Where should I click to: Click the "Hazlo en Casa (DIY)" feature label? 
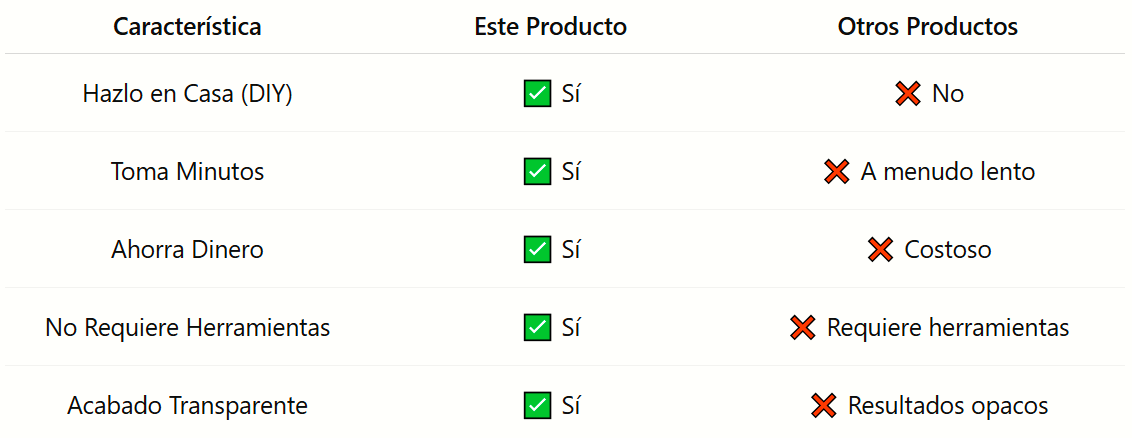pyautogui.click(x=187, y=94)
